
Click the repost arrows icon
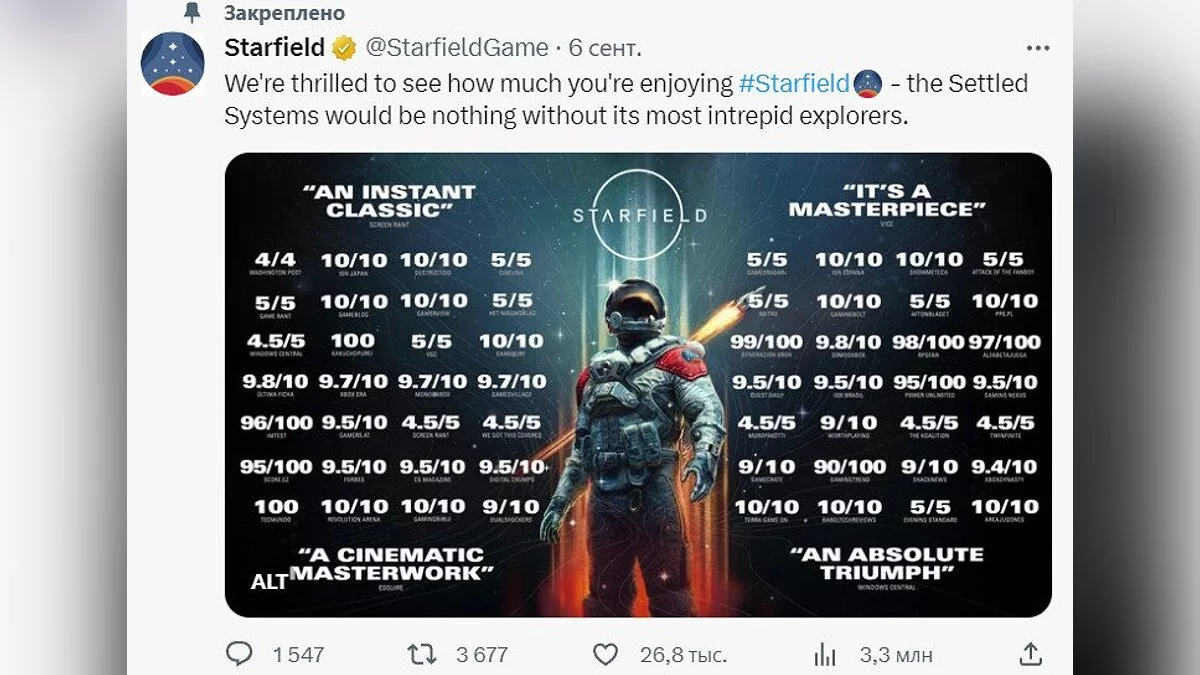tap(422, 654)
